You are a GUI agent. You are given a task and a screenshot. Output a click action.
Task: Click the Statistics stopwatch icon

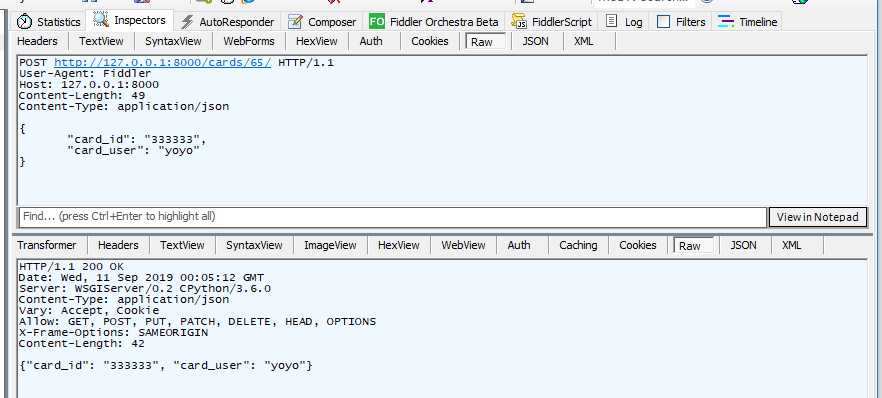25,22
